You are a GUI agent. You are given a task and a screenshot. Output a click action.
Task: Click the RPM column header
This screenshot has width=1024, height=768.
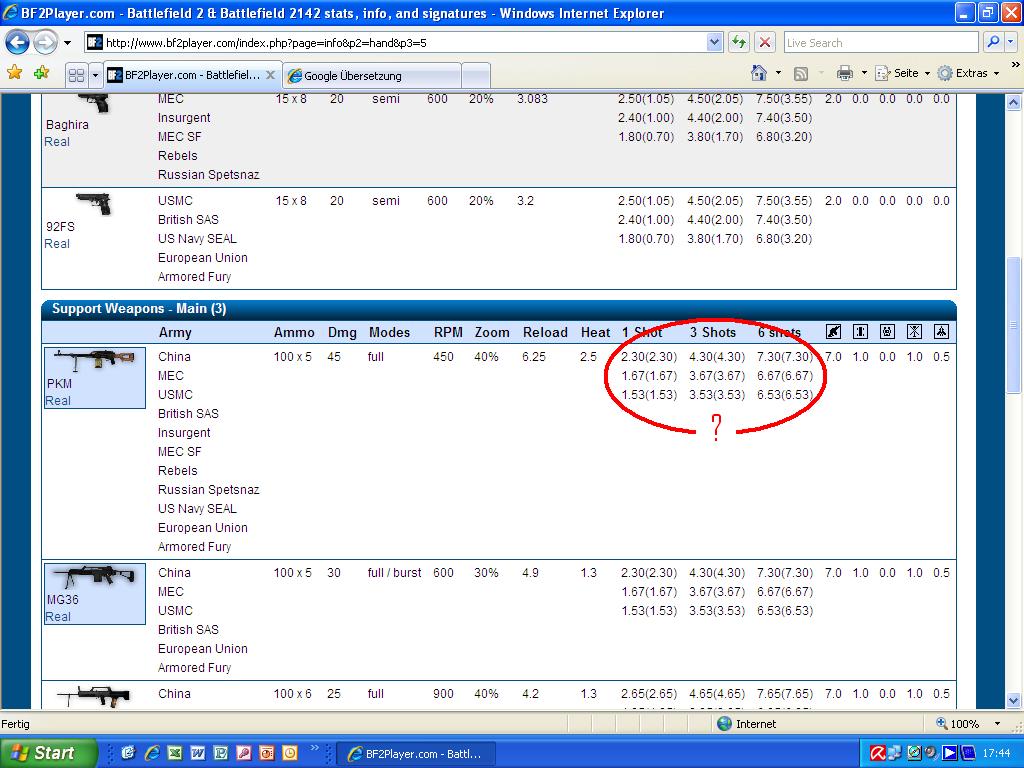click(448, 332)
